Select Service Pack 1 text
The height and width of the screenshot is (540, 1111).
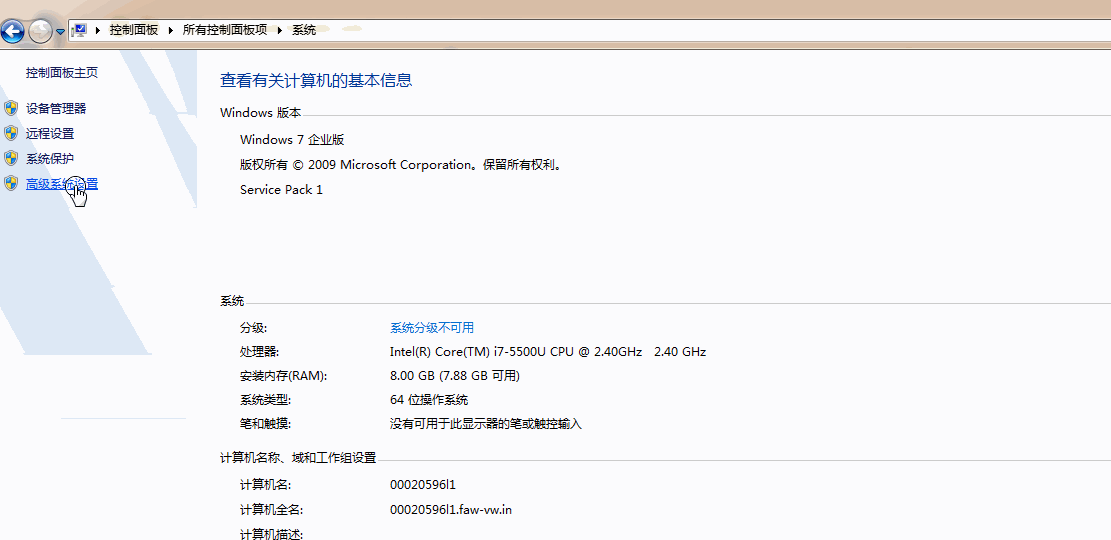click(x=281, y=190)
